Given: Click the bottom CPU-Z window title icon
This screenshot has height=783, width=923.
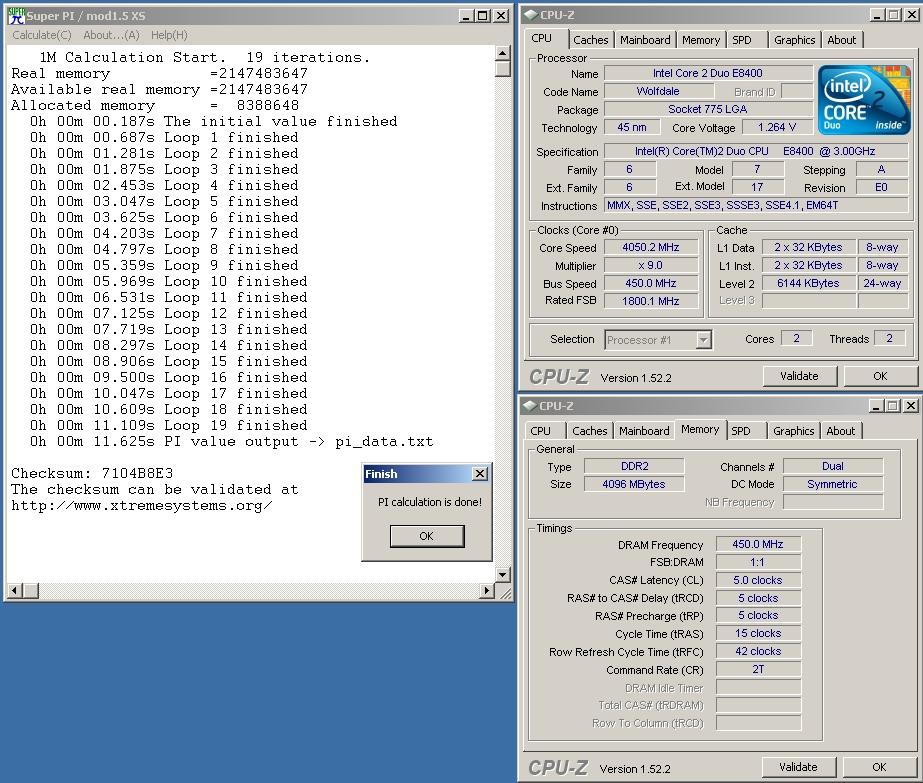Looking at the screenshot, I should click(530, 406).
